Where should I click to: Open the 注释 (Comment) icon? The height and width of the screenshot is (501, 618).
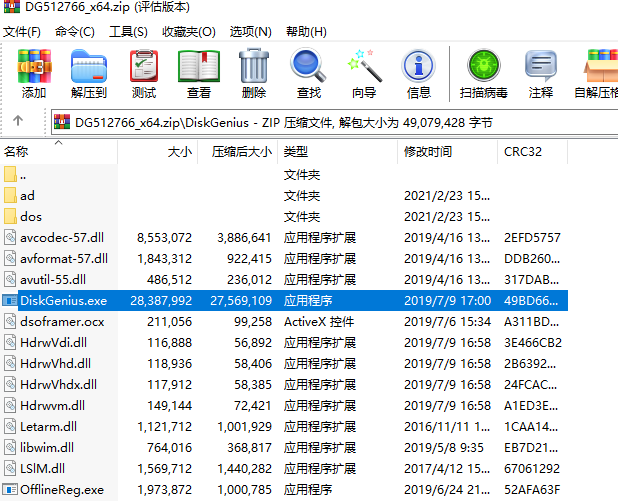point(540,66)
